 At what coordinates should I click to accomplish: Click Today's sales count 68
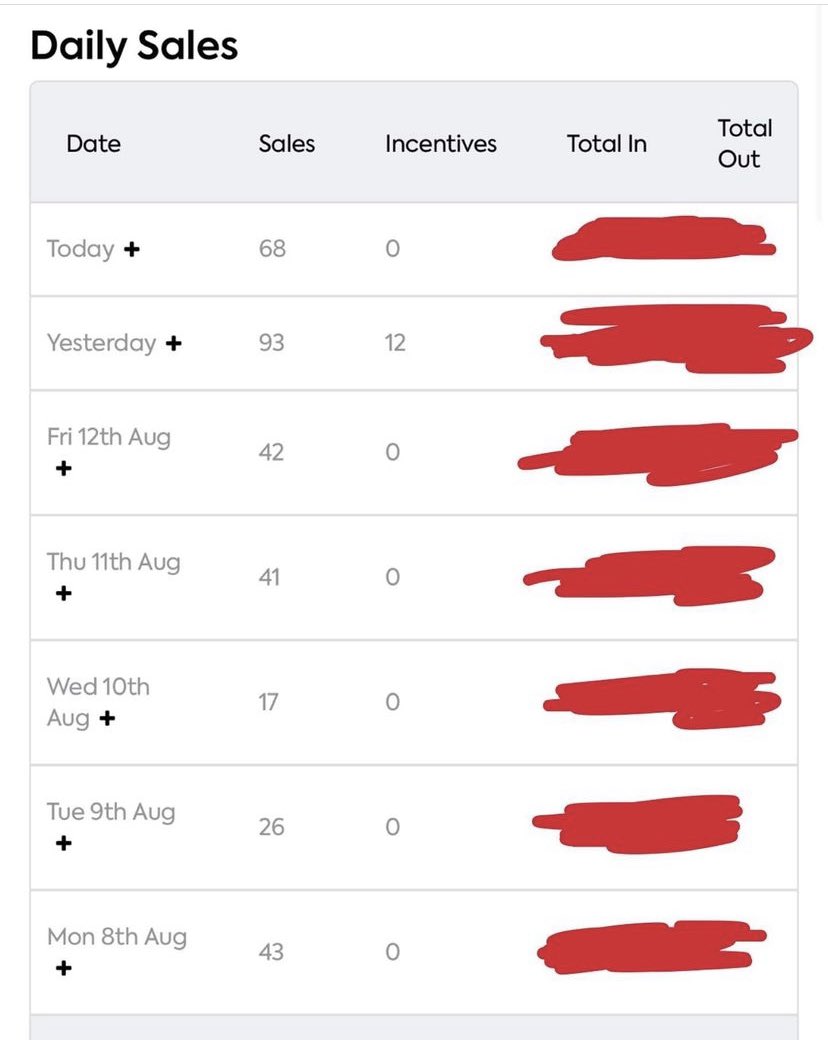coord(272,249)
